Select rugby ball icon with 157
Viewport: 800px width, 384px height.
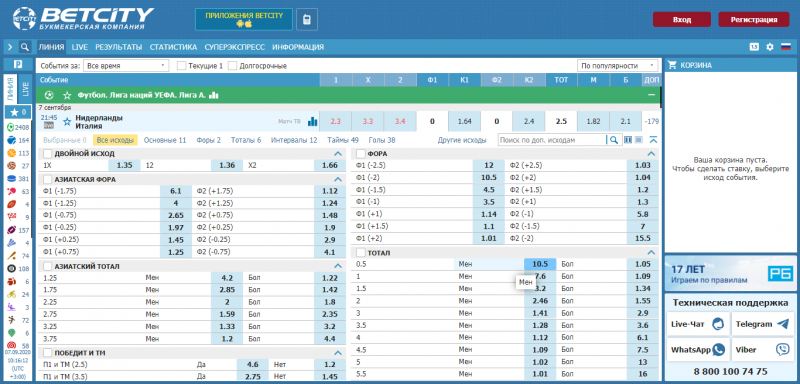[11, 230]
